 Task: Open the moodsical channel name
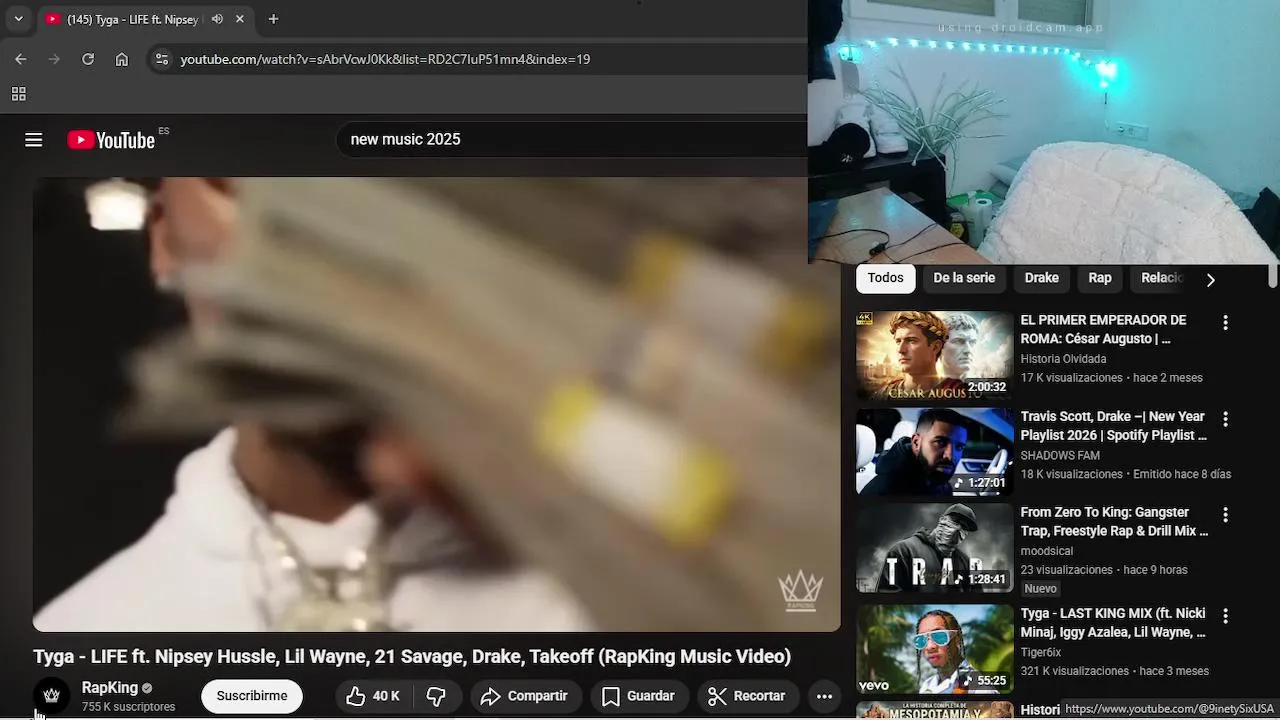tap(1047, 551)
